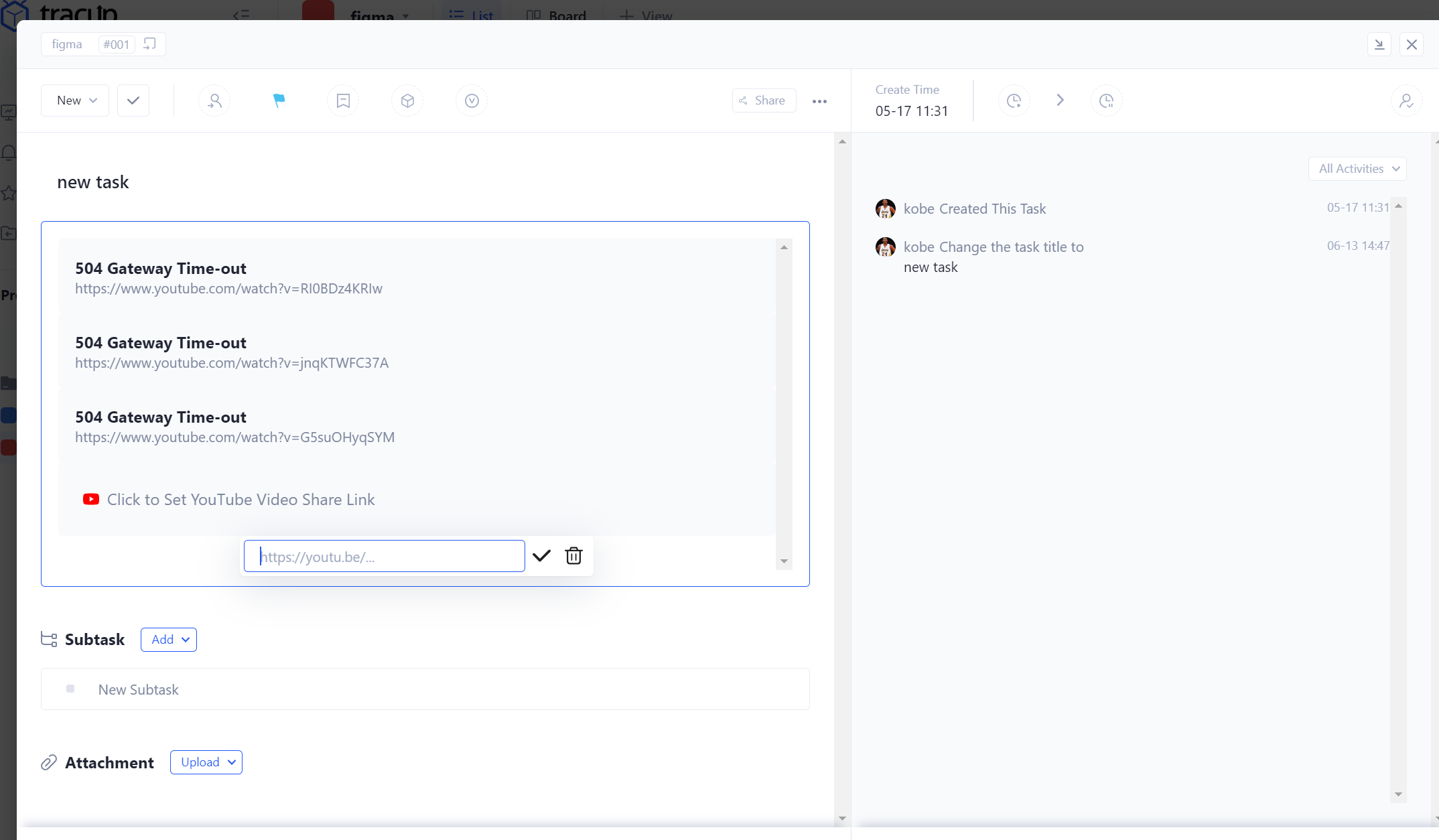
Task: Toggle the New Subtask status square
Action: pos(70,689)
